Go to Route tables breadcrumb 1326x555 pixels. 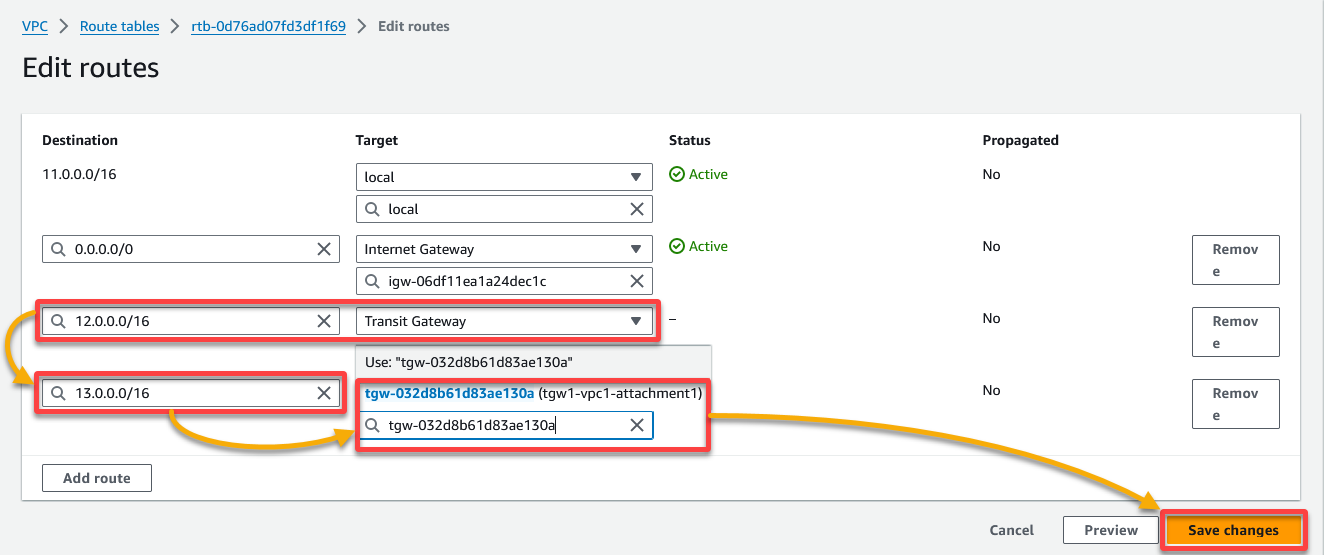pos(120,27)
